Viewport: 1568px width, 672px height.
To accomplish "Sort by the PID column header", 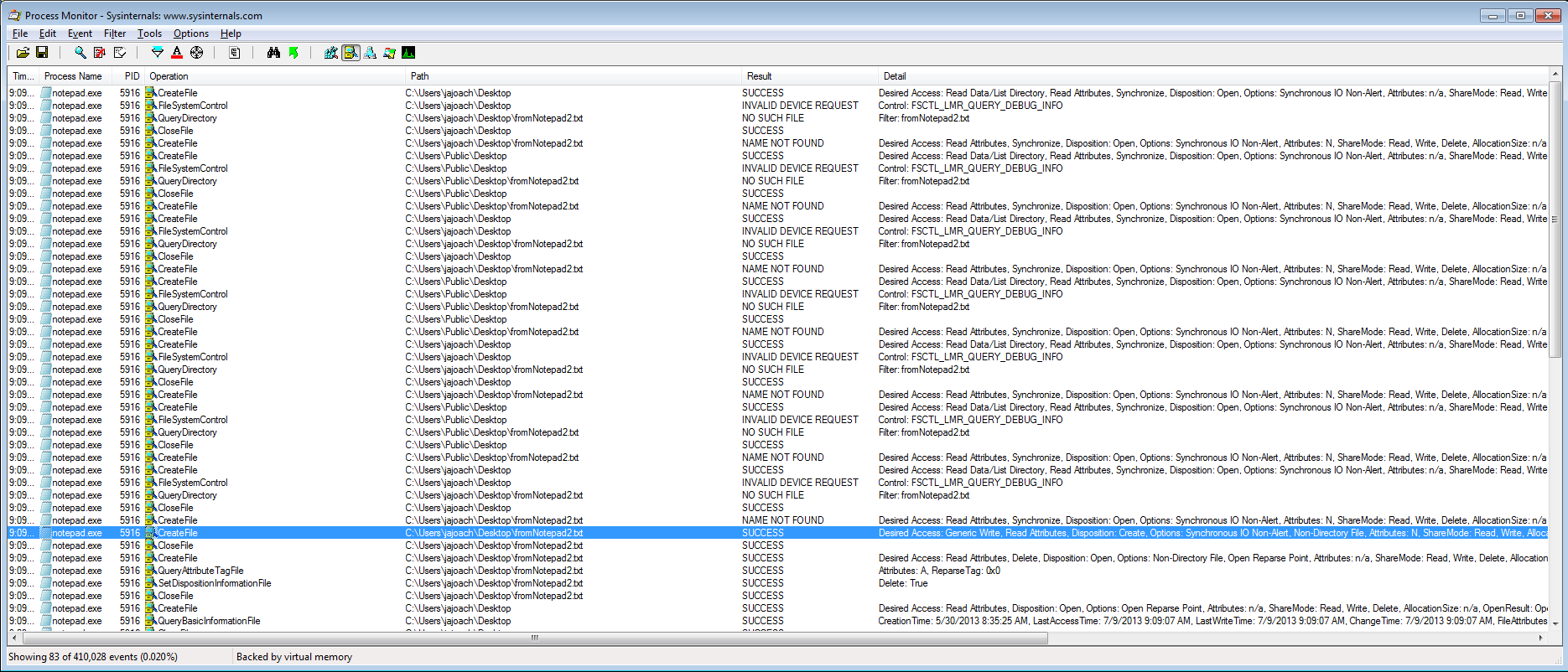I will [128, 76].
